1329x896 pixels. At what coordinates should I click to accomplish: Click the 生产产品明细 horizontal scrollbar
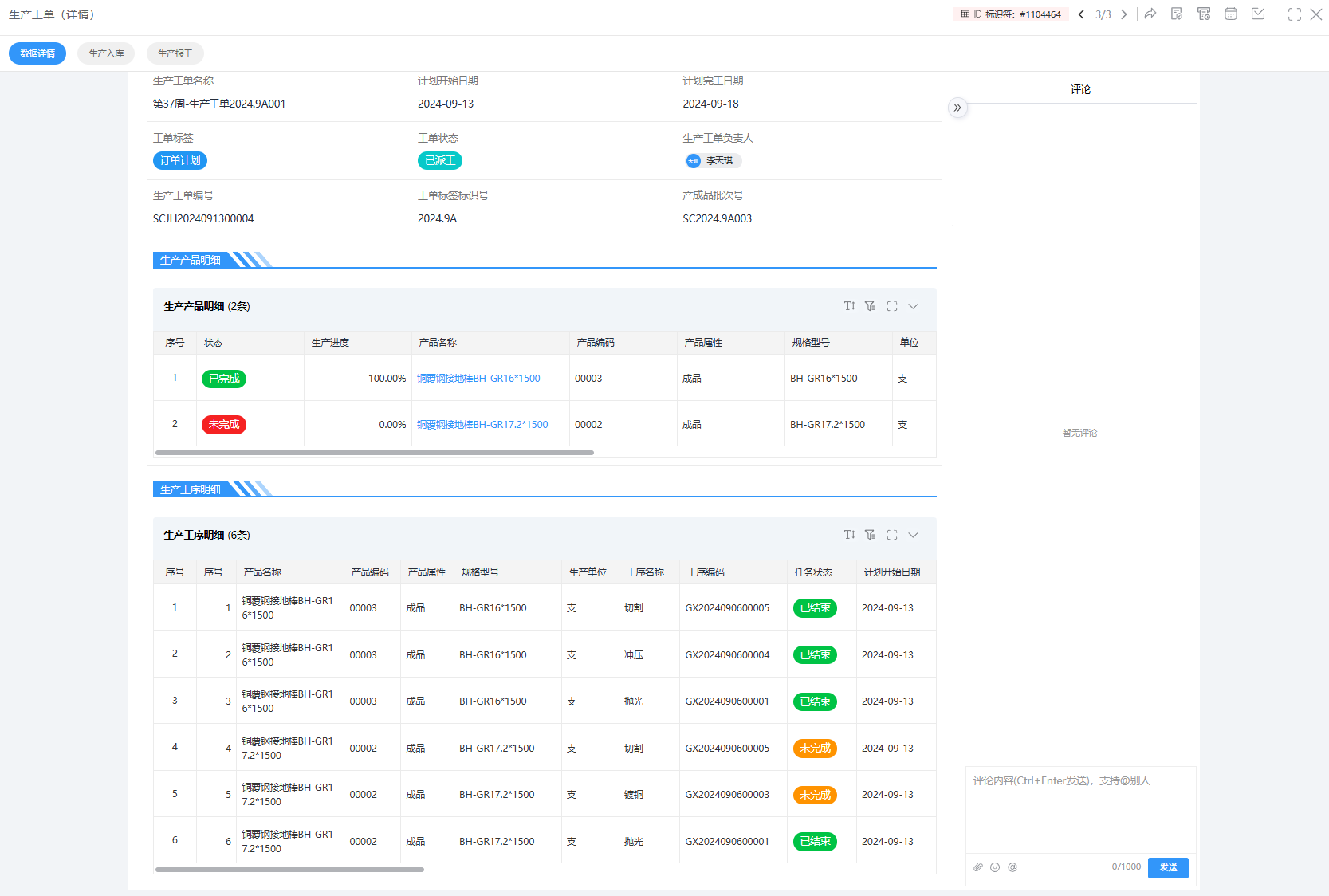[x=375, y=453]
